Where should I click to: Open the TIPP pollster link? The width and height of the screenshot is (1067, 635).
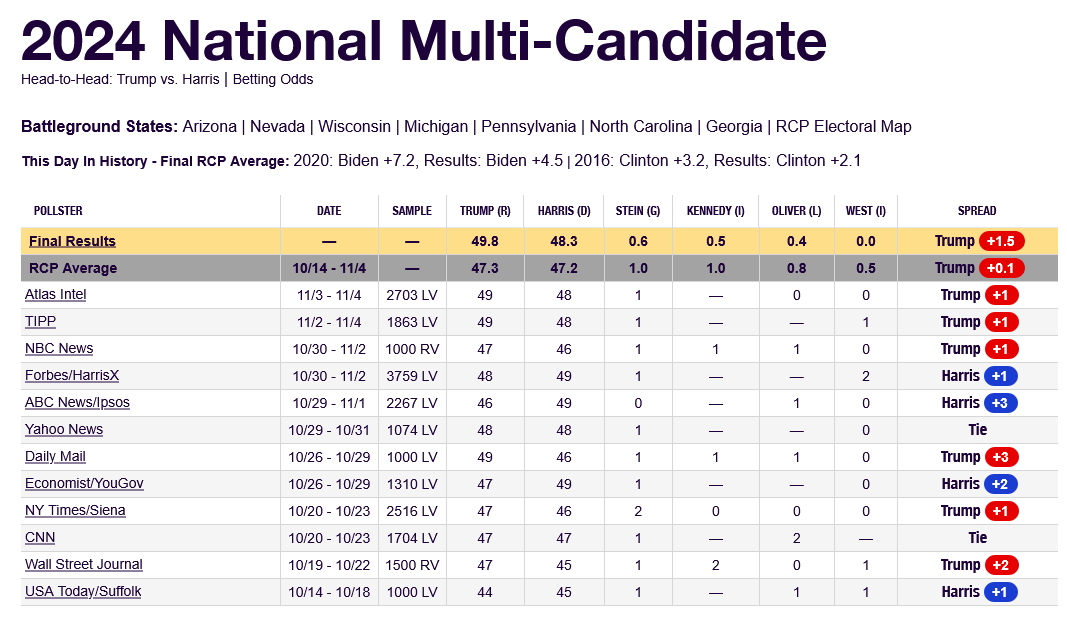coord(42,322)
